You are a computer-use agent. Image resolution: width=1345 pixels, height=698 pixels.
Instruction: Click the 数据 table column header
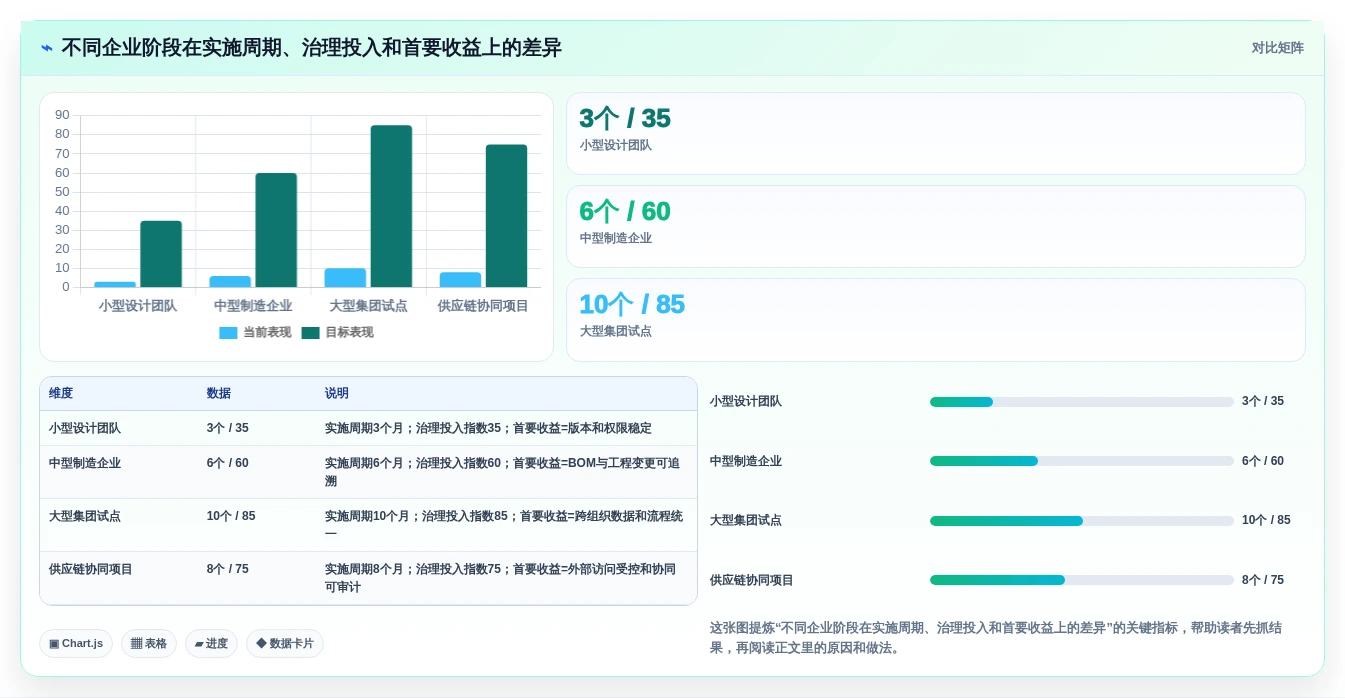click(219, 394)
